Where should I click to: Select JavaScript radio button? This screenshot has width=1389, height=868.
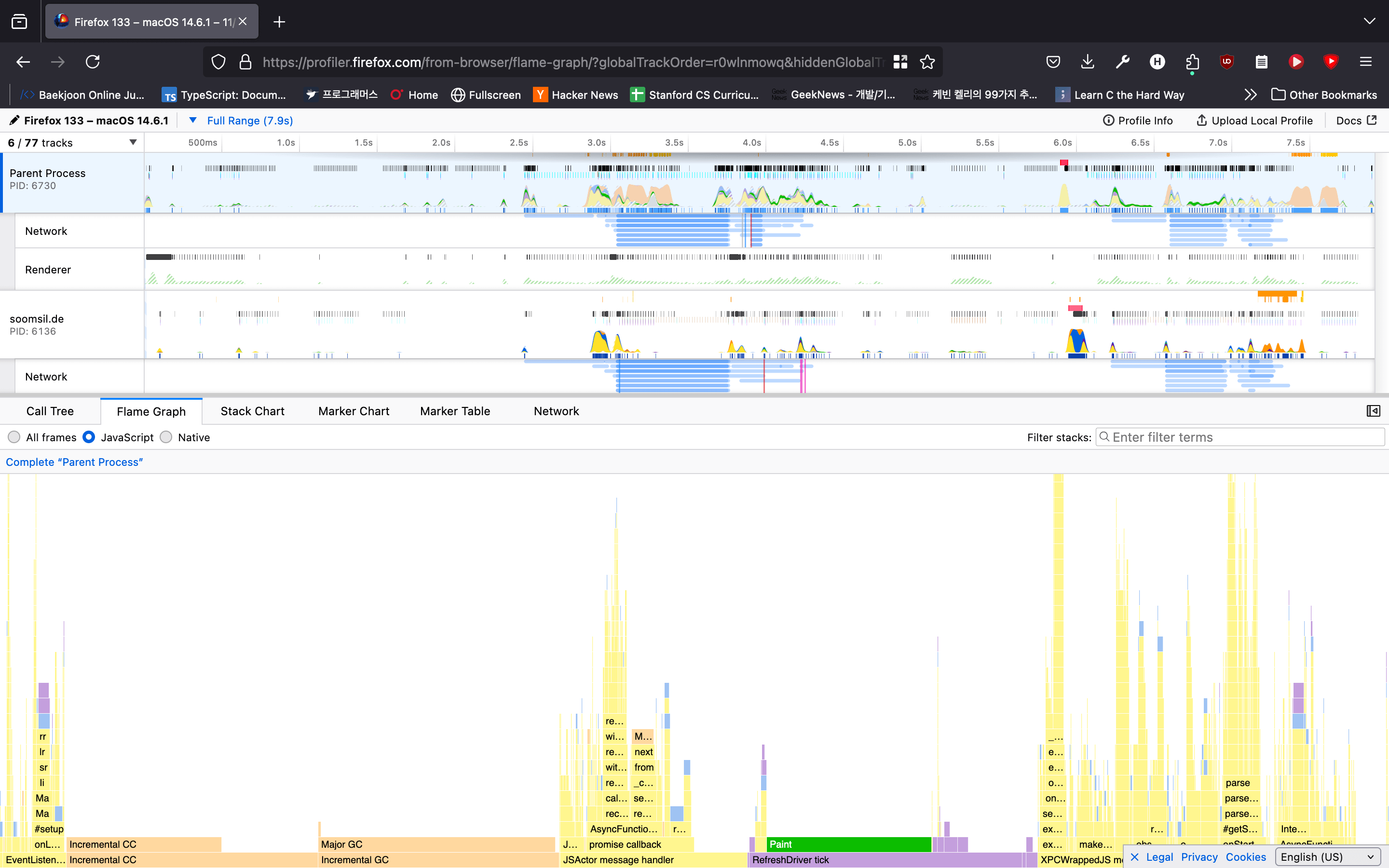(x=89, y=437)
